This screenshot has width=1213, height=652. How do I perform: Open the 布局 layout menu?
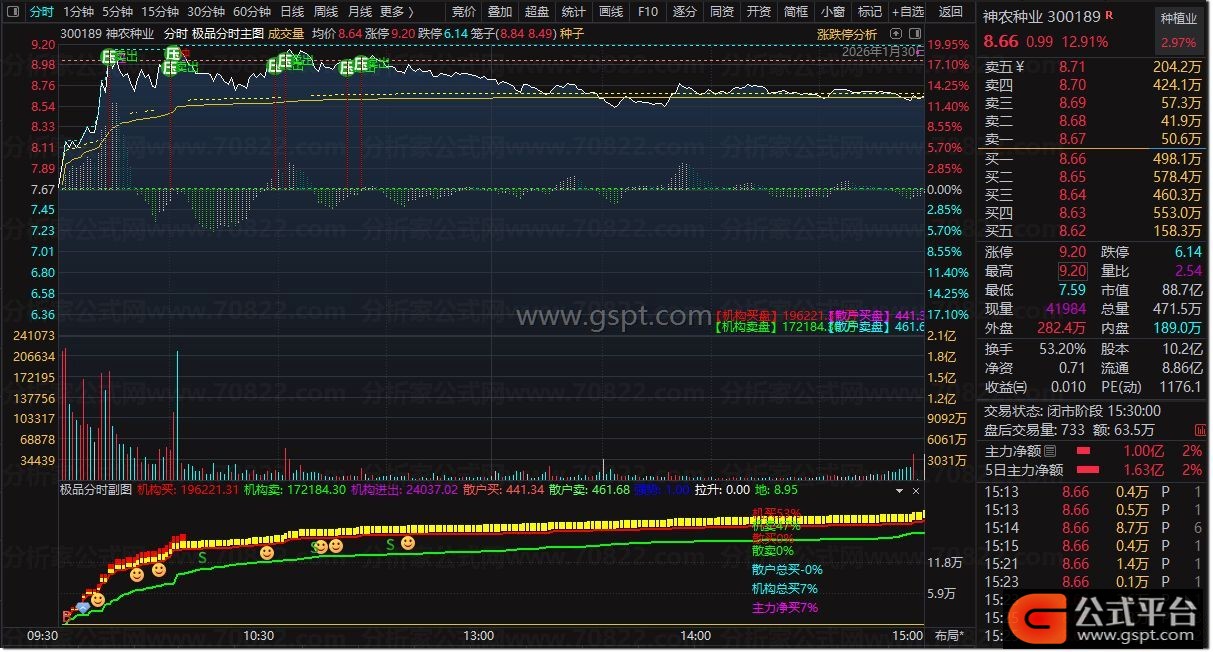[948, 636]
